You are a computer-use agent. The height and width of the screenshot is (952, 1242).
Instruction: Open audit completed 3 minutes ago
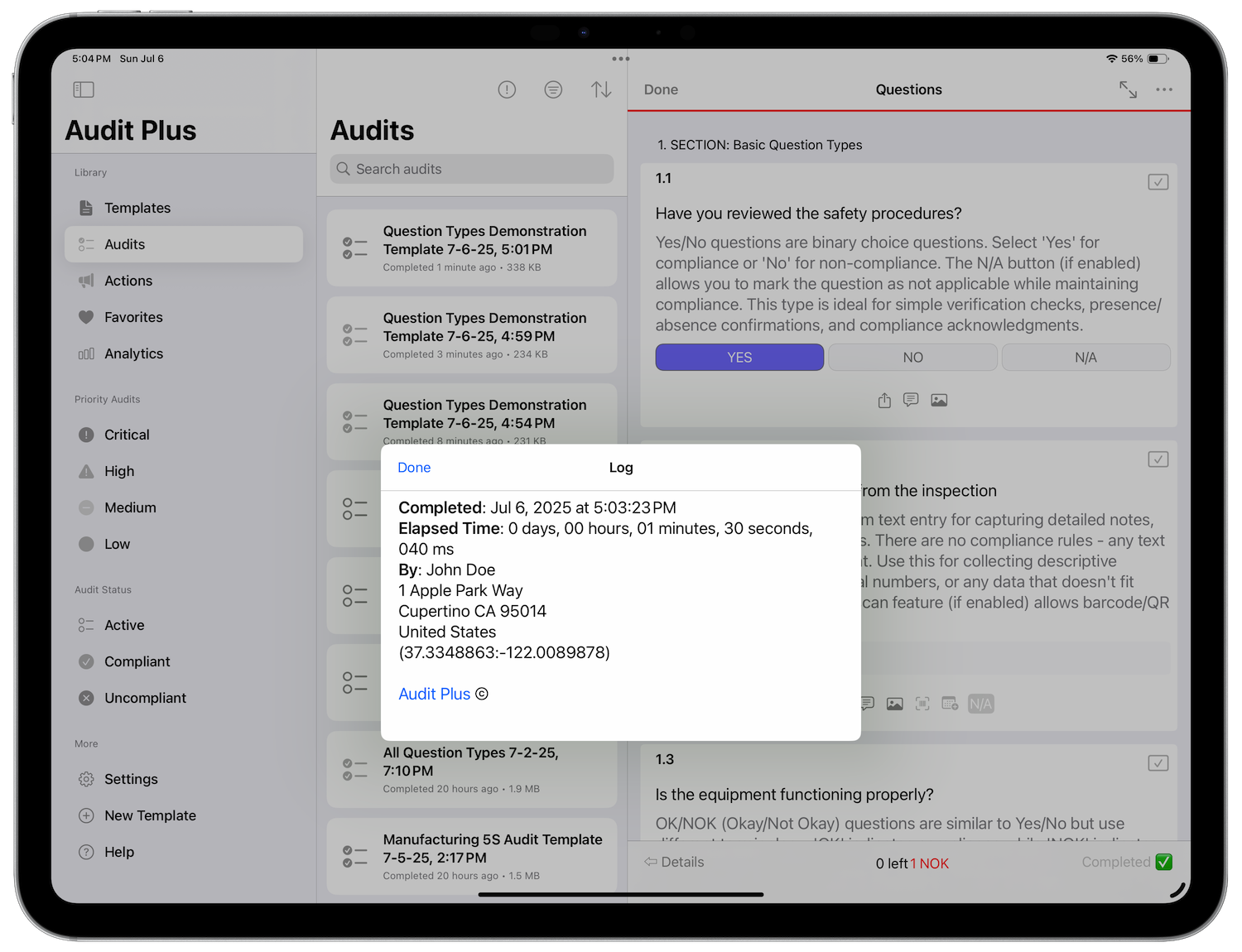[472, 335]
